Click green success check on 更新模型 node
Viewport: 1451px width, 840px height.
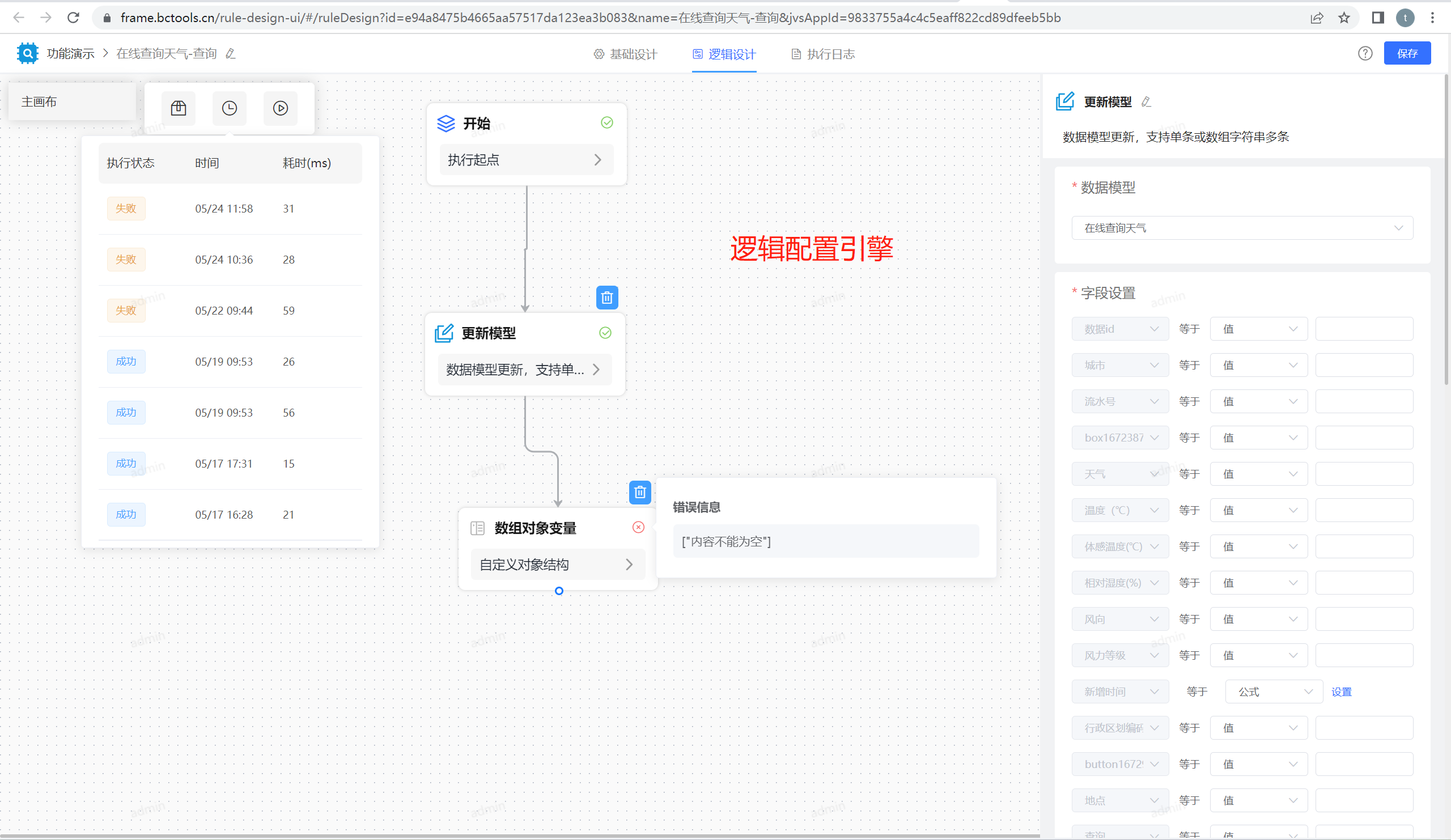tap(605, 332)
